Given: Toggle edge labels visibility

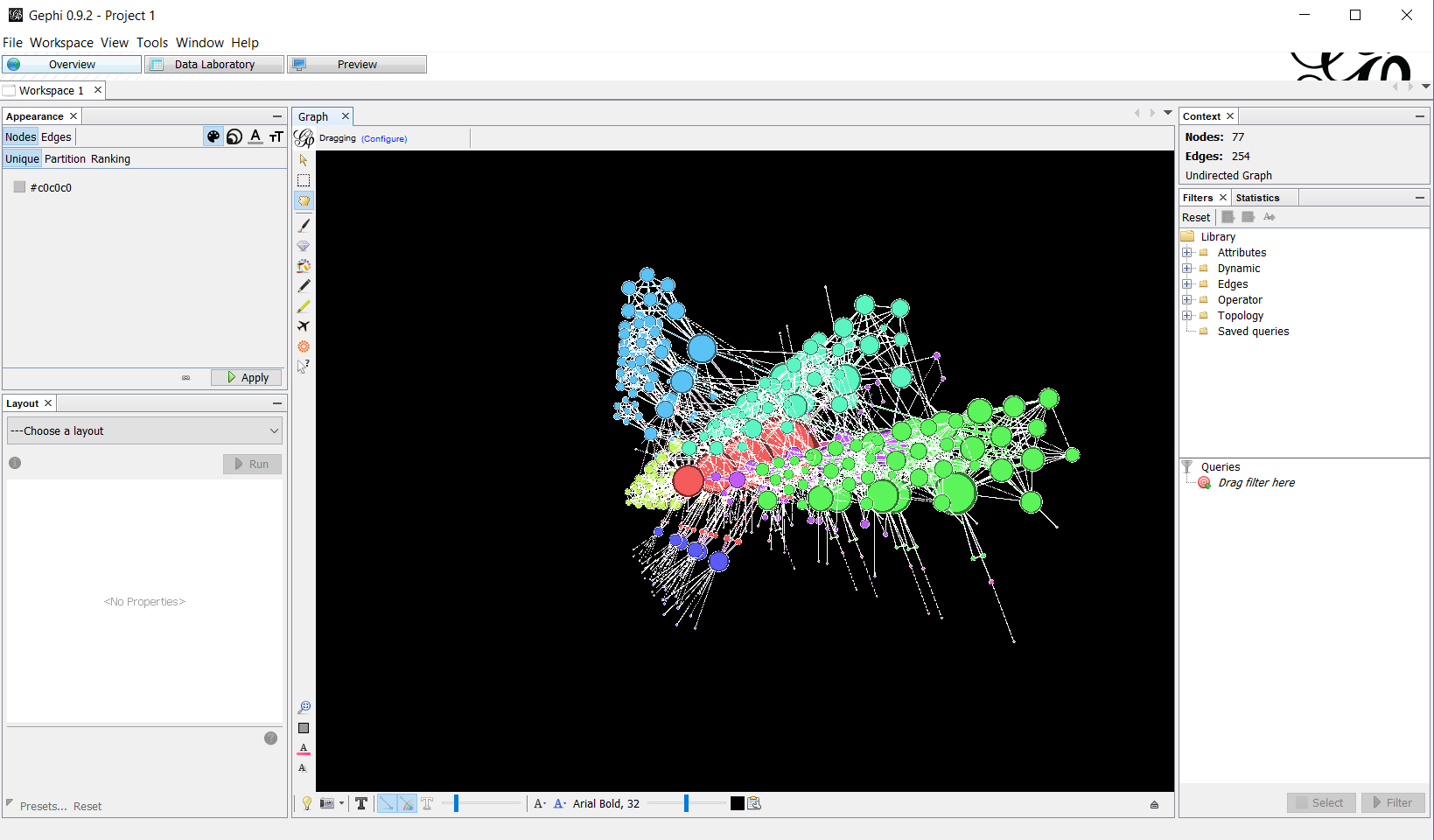Looking at the screenshot, I should (x=427, y=803).
